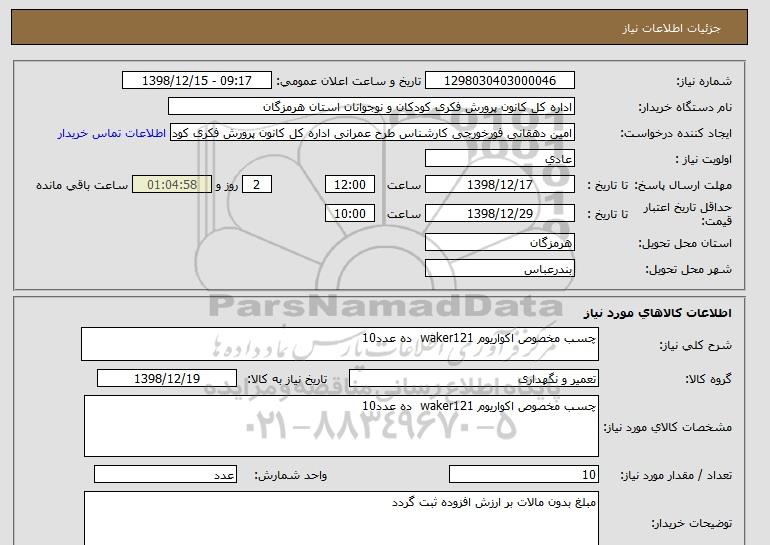Click the buyer organization name field

point(371,107)
